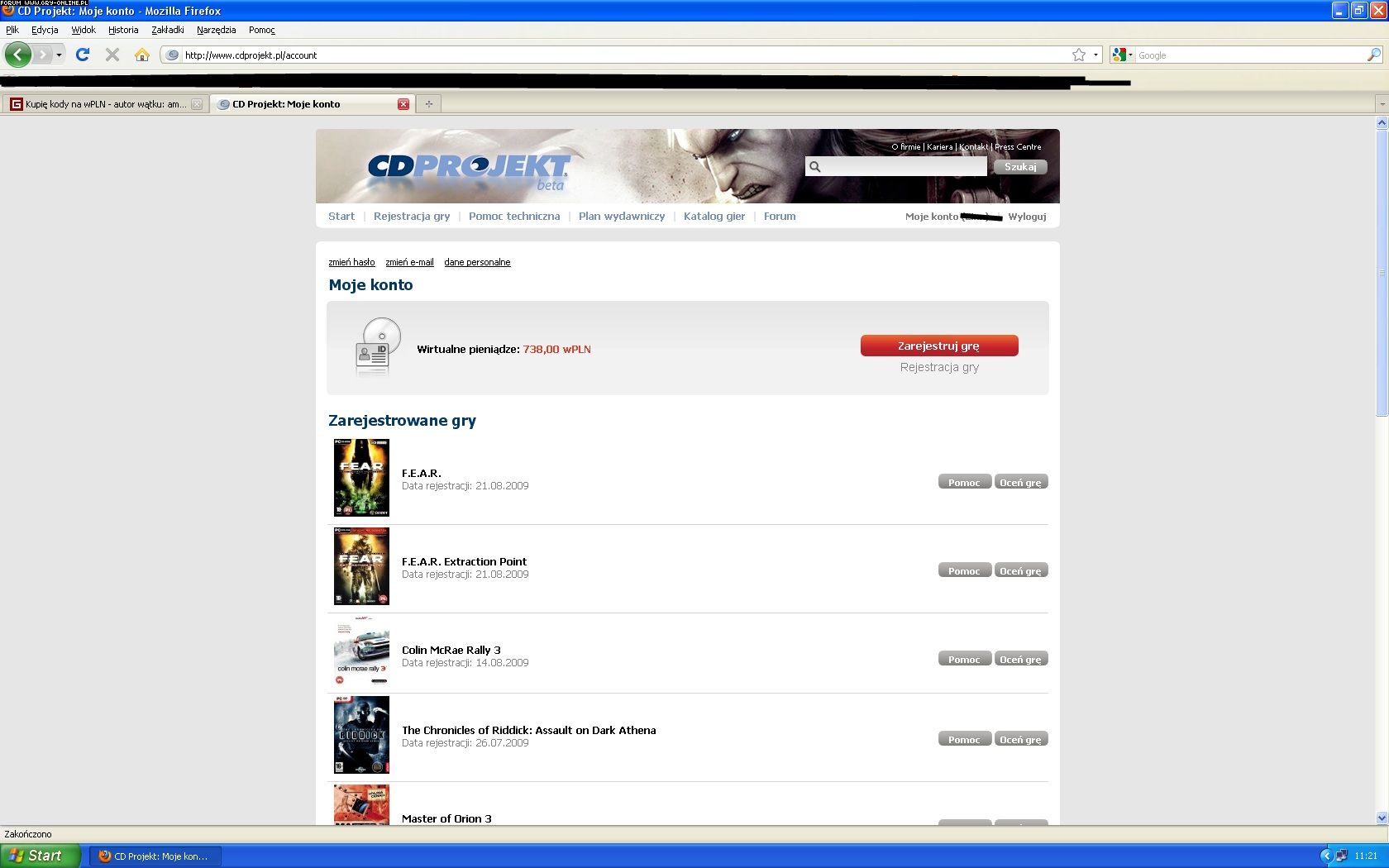Go to Start in the site navigation
1389x868 pixels.
(x=341, y=216)
